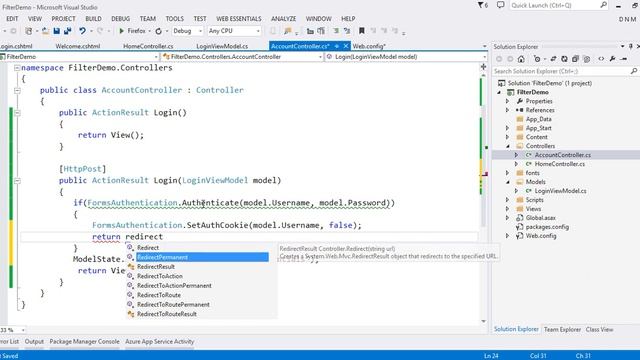This screenshot has height=360, width=640.
Task: Open the Debug configuration dropdown
Action: click(200, 31)
